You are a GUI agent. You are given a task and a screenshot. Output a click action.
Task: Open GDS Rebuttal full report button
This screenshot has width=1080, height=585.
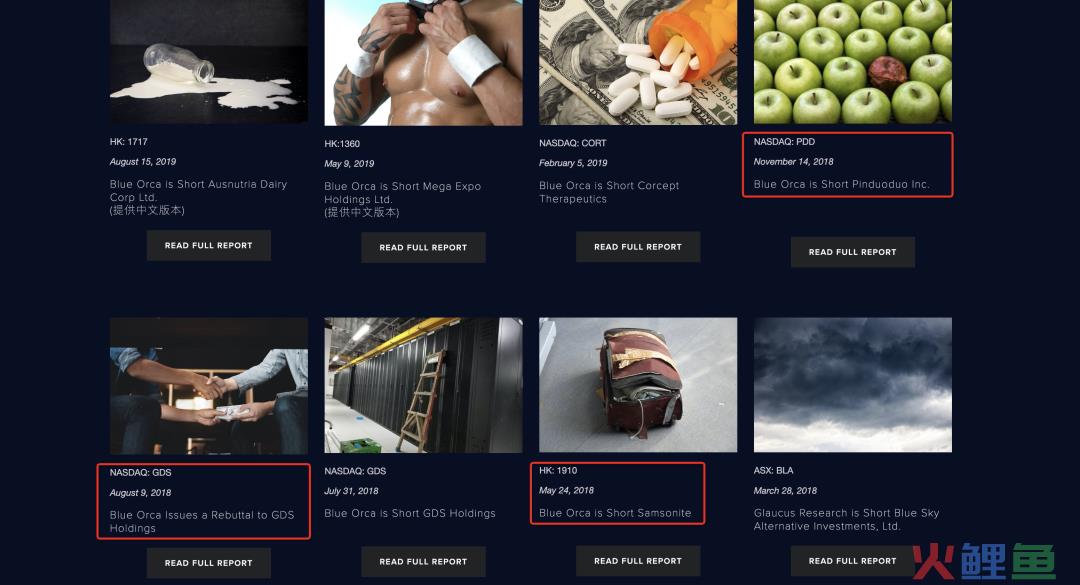click(209, 563)
